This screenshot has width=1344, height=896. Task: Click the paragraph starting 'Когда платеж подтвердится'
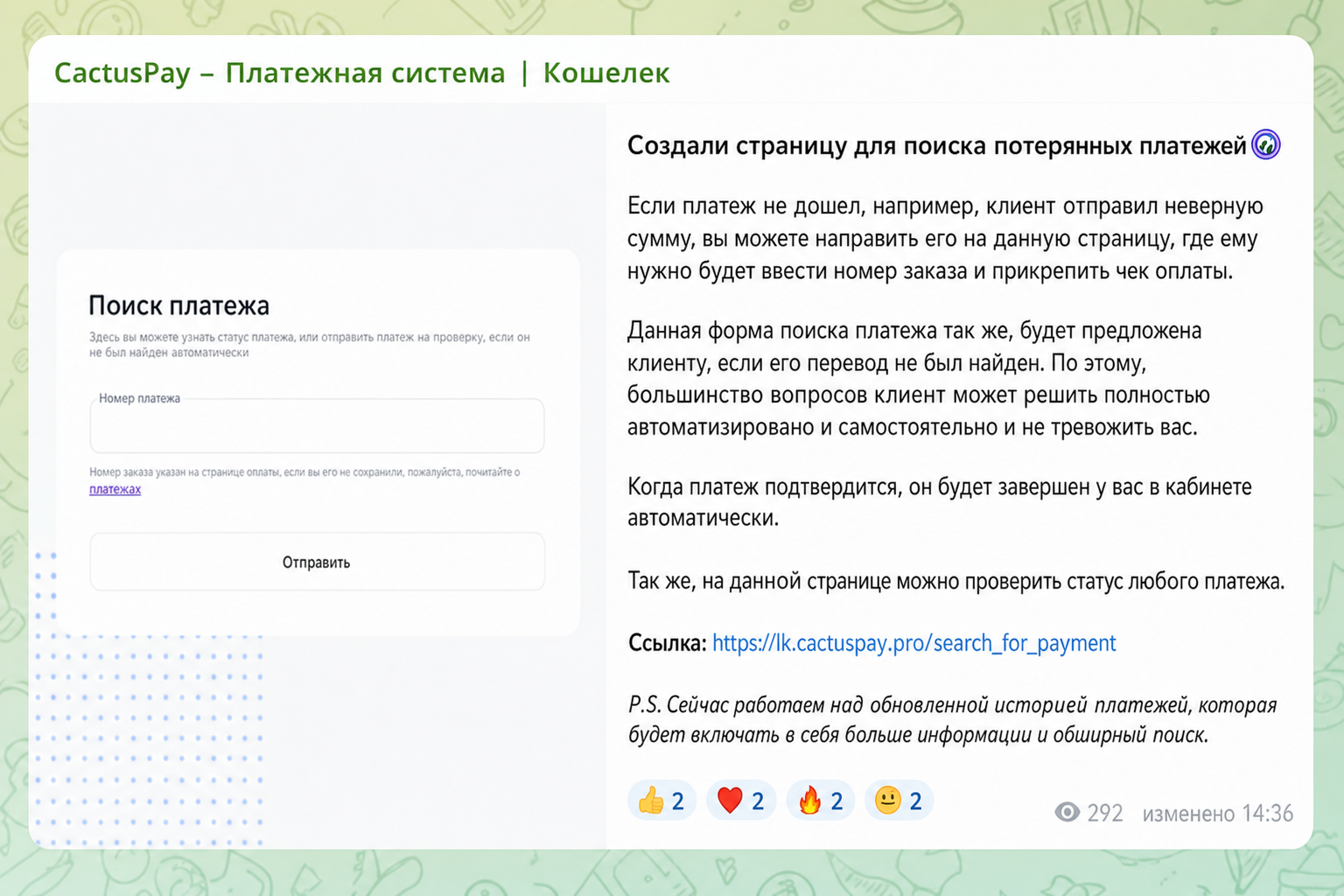940,502
